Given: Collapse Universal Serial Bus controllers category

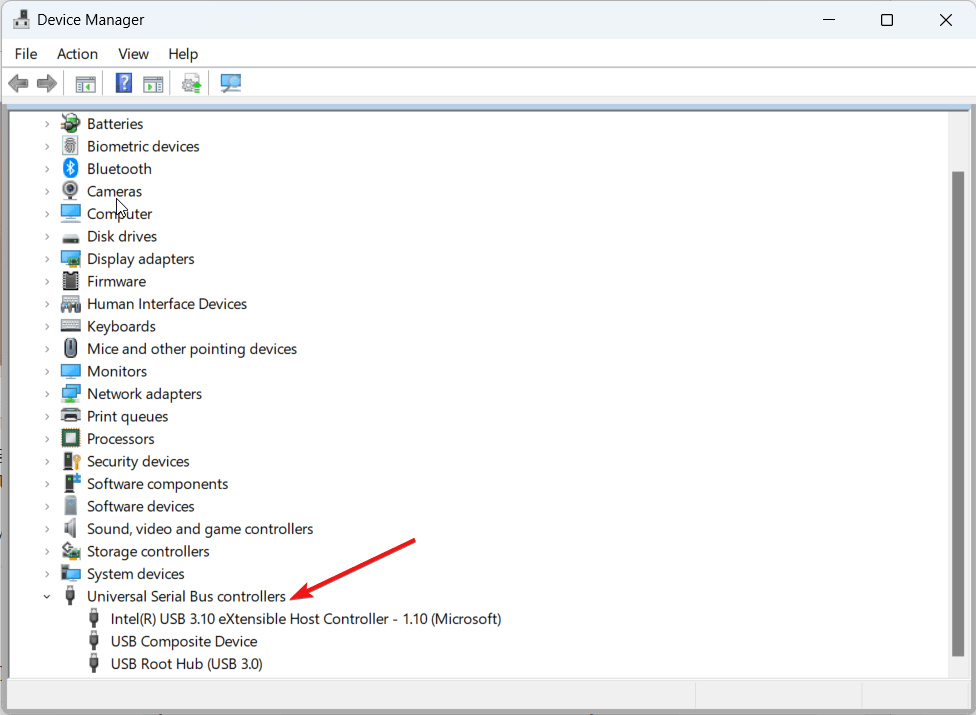Looking at the screenshot, I should [x=47, y=596].
